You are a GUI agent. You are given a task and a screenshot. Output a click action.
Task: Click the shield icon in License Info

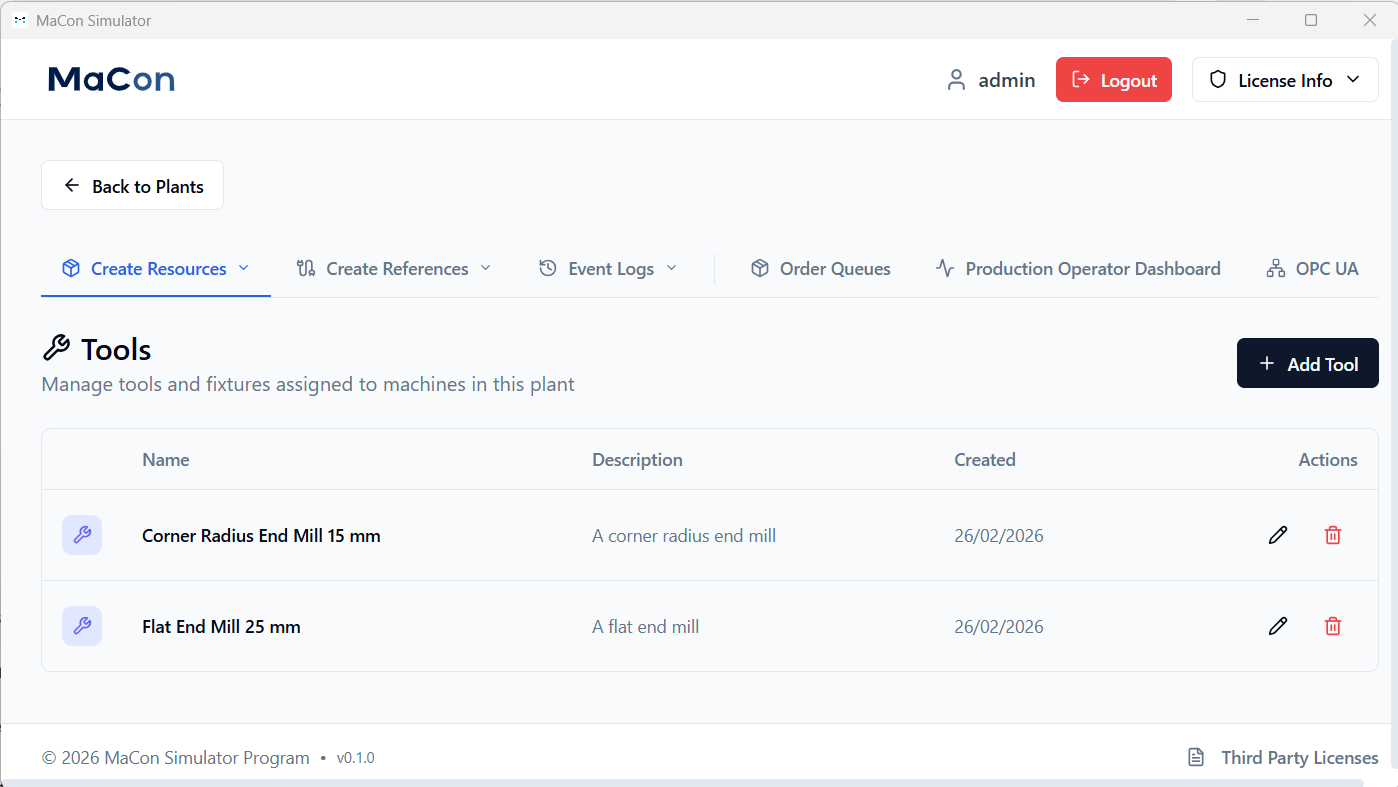(1217, 79)
